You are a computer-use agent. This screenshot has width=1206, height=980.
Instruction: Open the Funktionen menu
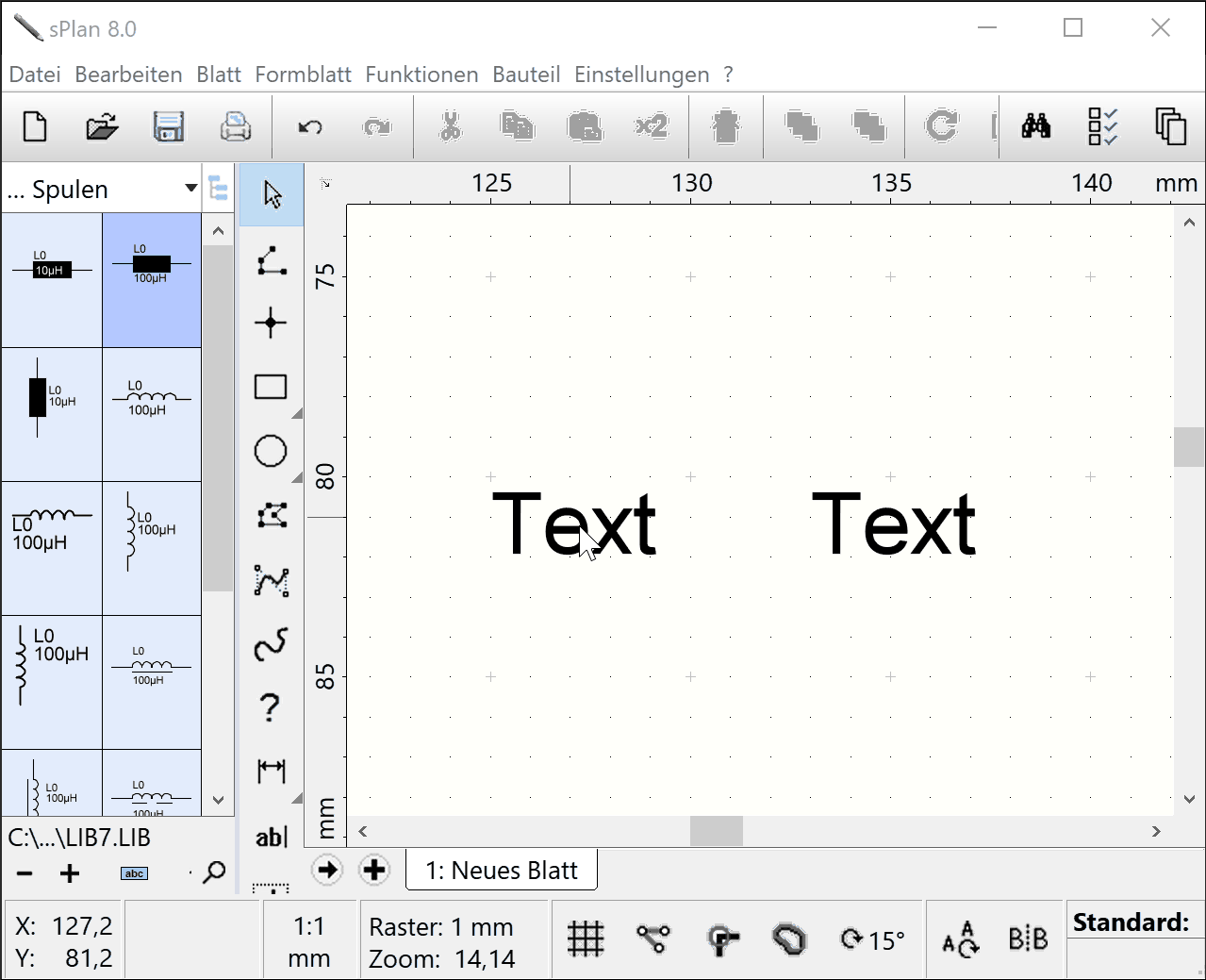click(421, 75)
